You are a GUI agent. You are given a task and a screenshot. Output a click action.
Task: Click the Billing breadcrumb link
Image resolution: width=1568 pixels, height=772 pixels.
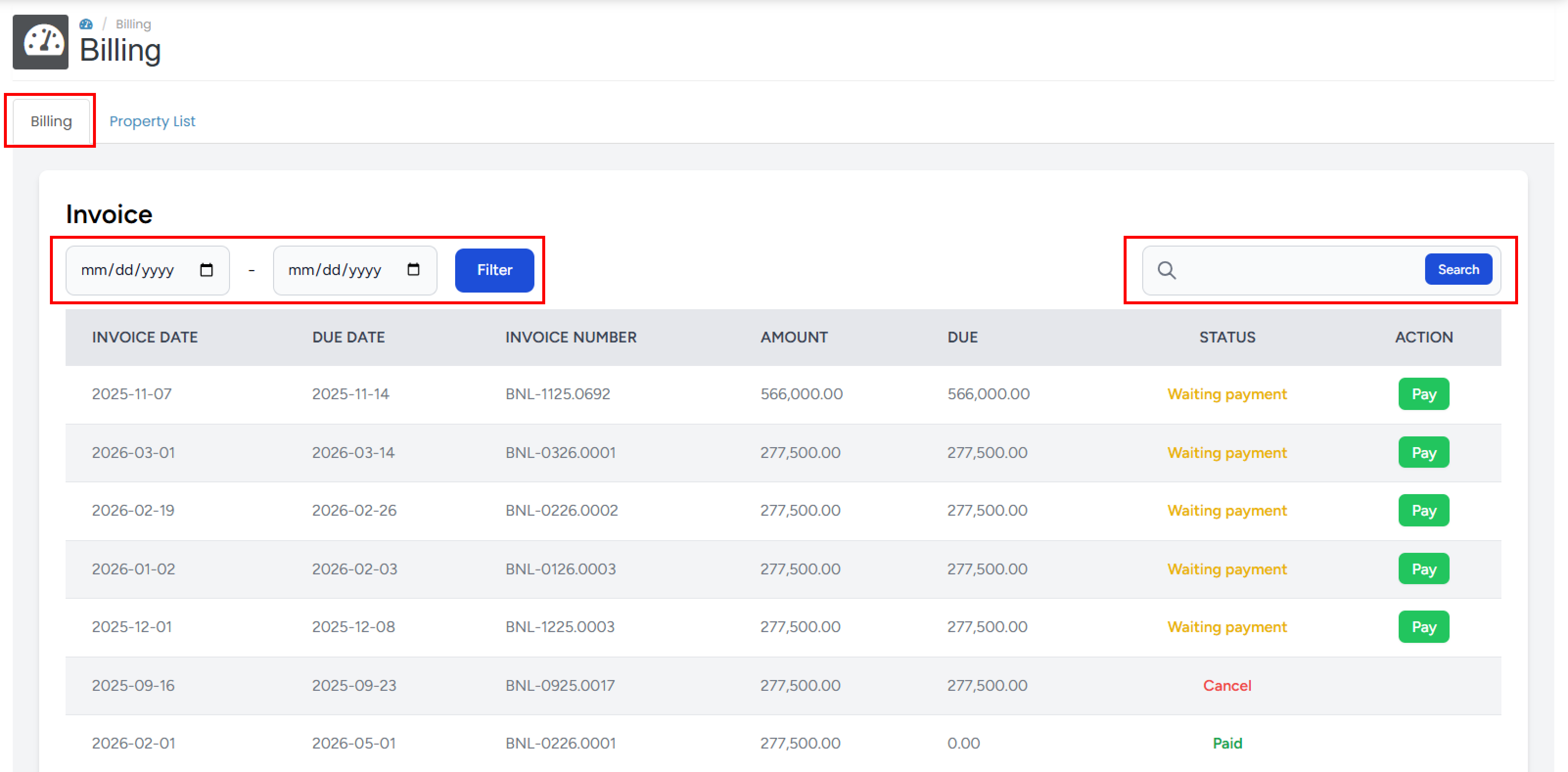coord(133,24)
